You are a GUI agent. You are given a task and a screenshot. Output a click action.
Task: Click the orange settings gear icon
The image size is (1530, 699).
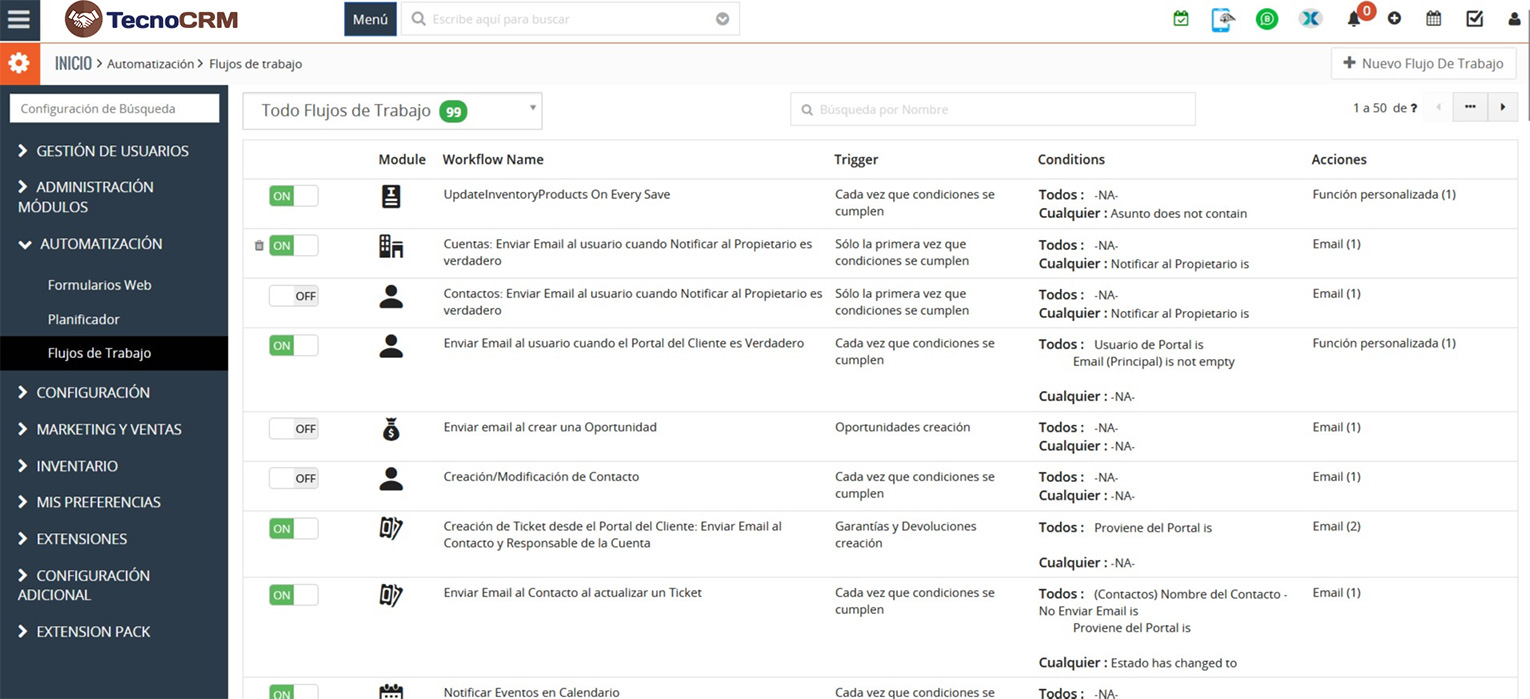19,64
